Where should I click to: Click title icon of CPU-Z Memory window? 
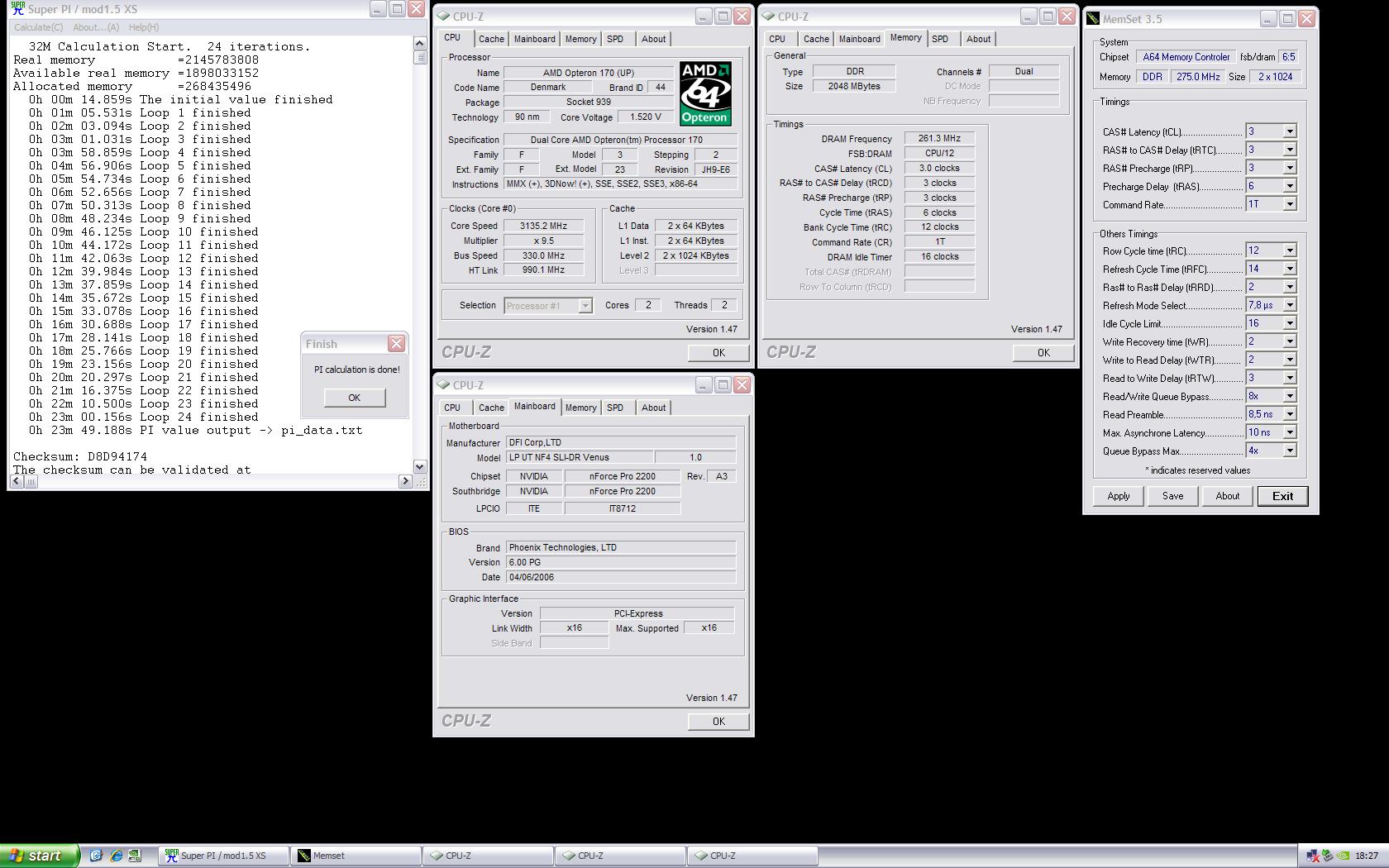(768, 16)
